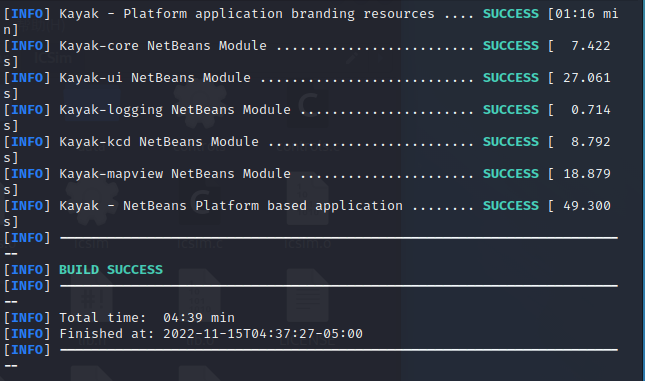Select the "Kayak-kcd NetBeans Module" text
The width and height of the screenshot is (645, 381).
click(159, 142)
